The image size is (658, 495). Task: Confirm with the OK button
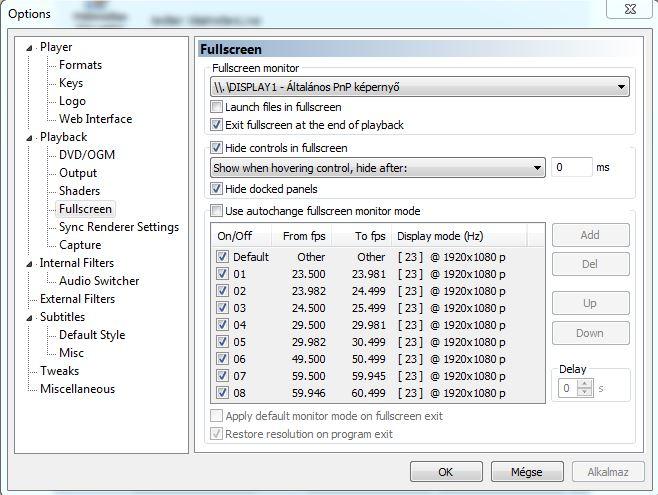click(446, 472)
